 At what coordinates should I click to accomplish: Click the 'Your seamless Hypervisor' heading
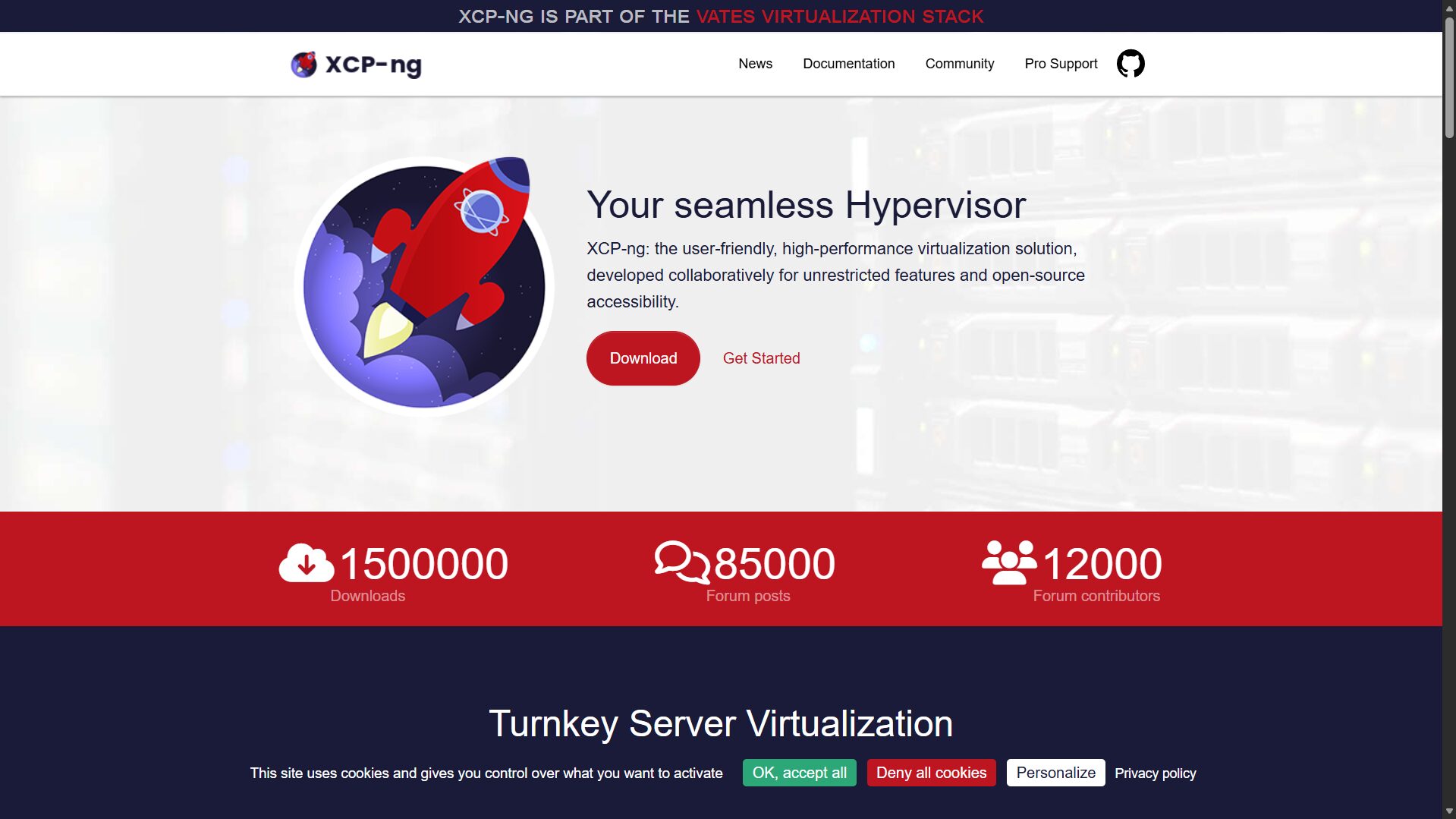pyautogui.click(x=806, y=205)
